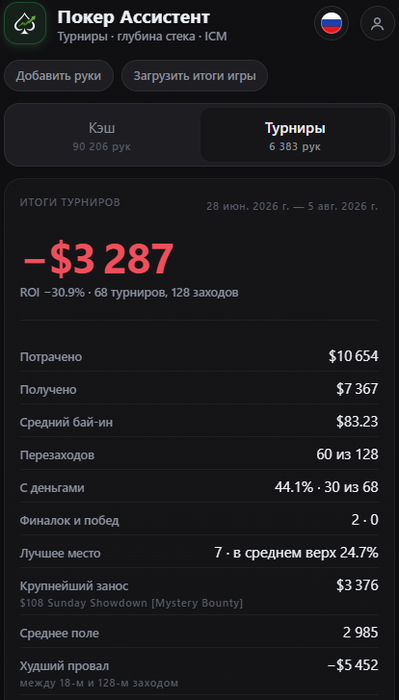Switch to the Кэш tab

tap(102, 135)
